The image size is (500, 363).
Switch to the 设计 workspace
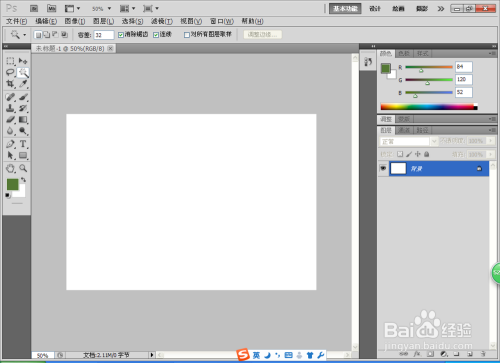pyautogui.click(x=375, y=9)
